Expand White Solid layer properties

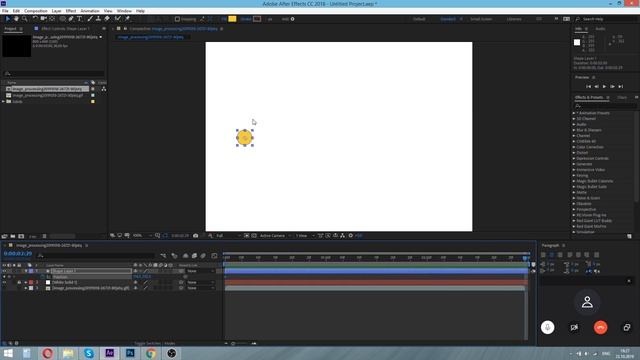pos(26,282)
